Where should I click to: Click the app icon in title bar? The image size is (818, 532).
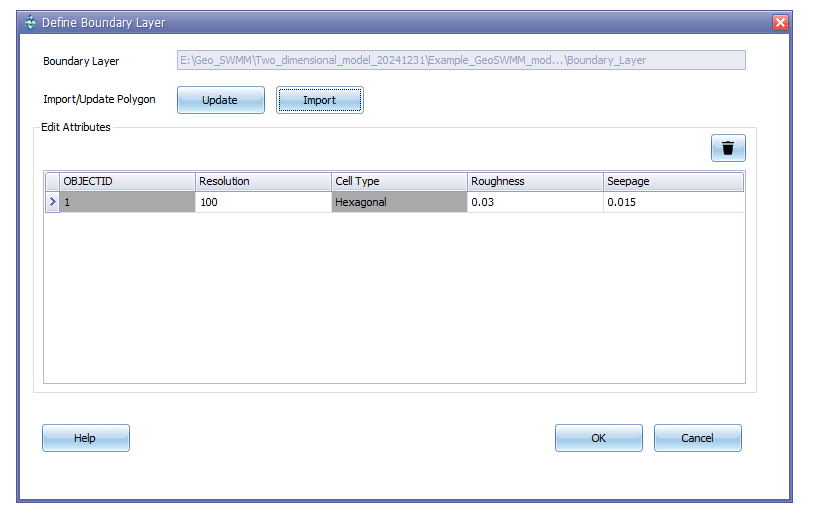tap(30, 22)
